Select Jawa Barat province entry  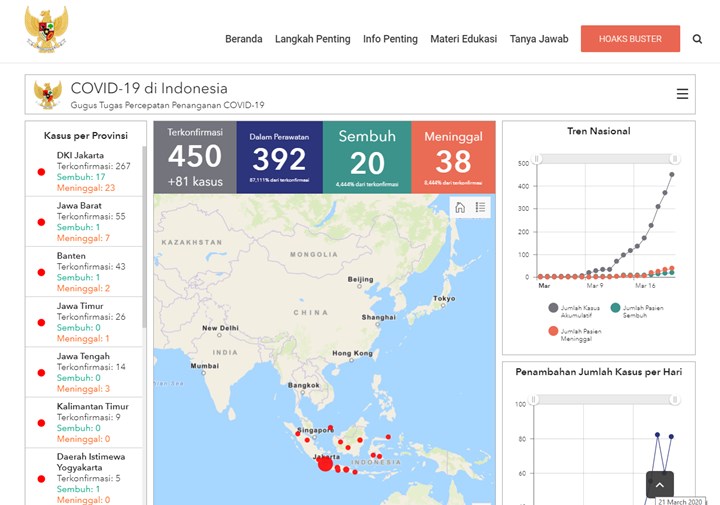click(84, 222)
